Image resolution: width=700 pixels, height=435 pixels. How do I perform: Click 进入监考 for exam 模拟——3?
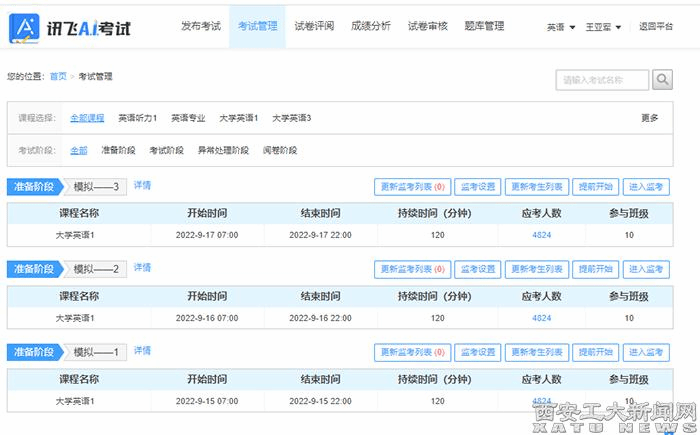point(647,186)
